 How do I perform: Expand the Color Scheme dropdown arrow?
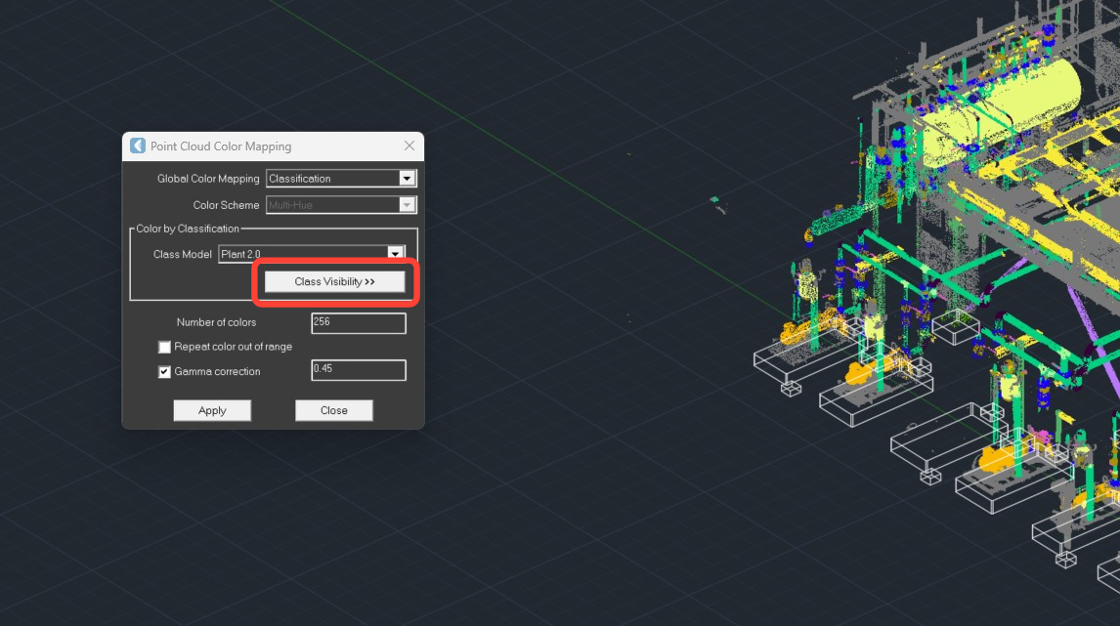tap(407, 205)
